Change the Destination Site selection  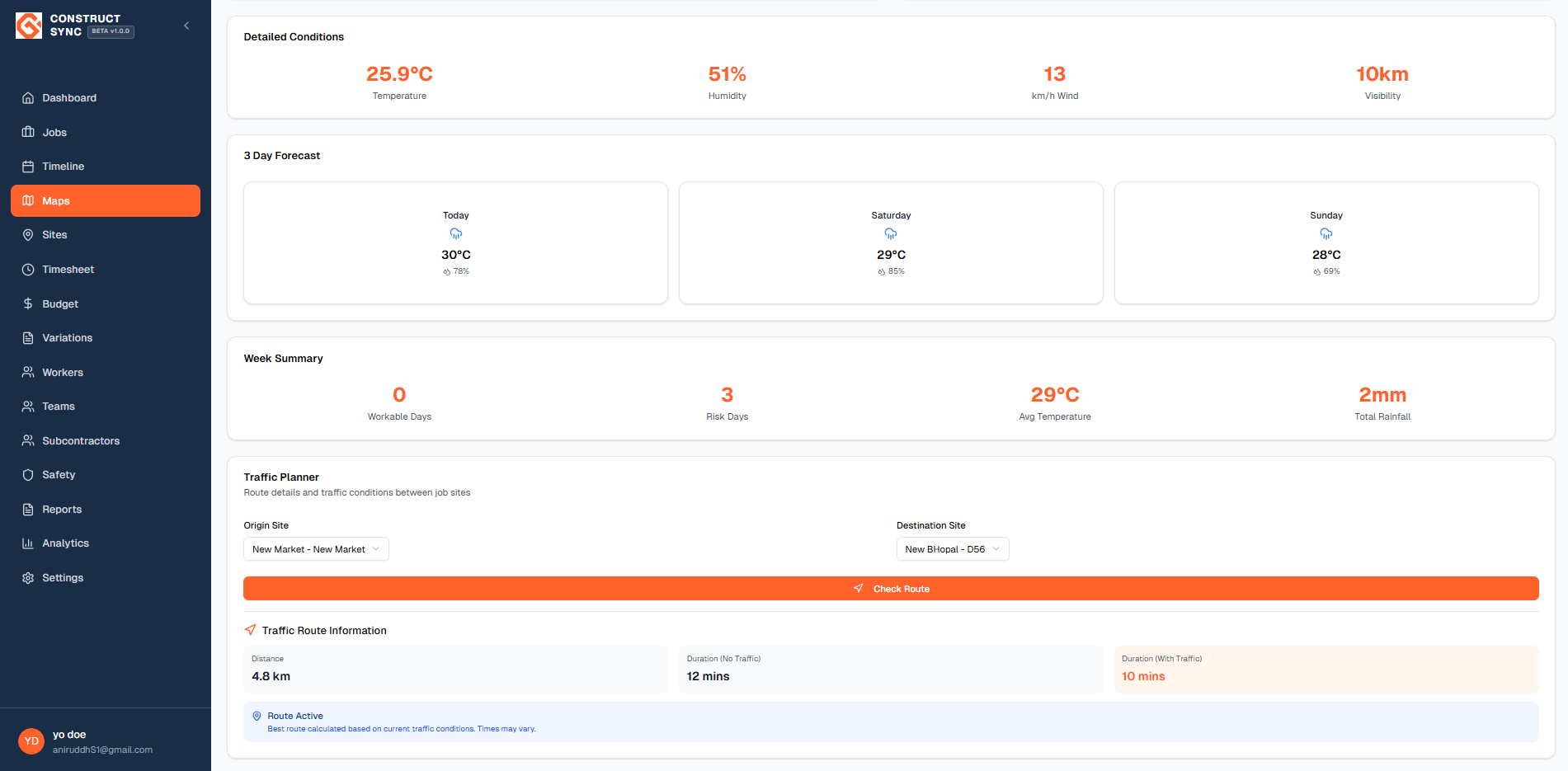(x=953, y=548)
